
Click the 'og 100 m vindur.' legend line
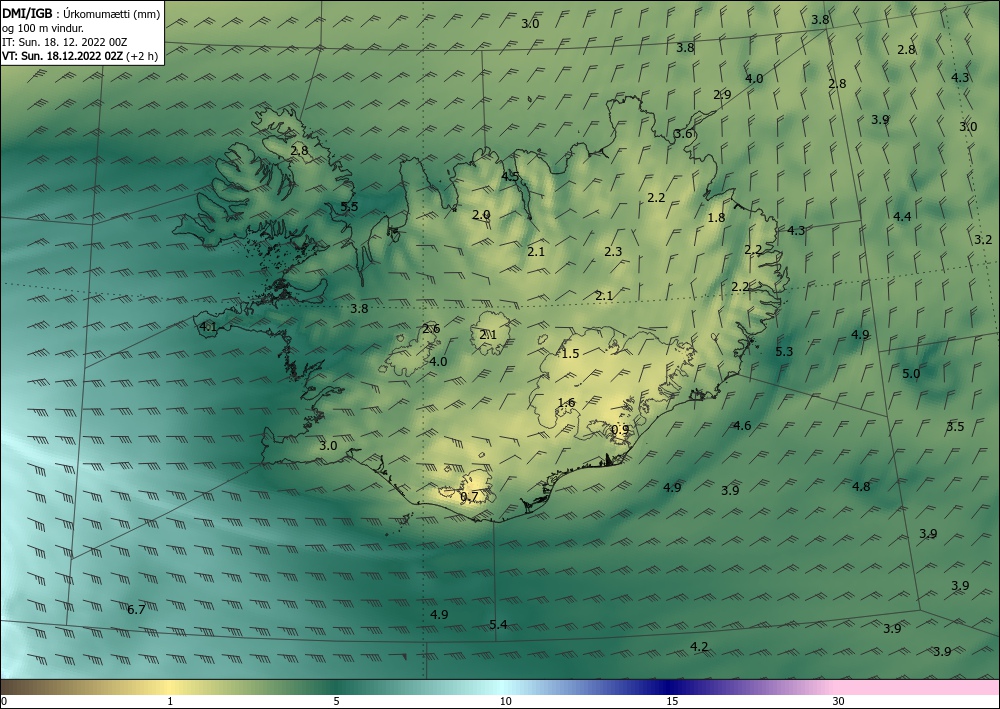coord(43,28)
